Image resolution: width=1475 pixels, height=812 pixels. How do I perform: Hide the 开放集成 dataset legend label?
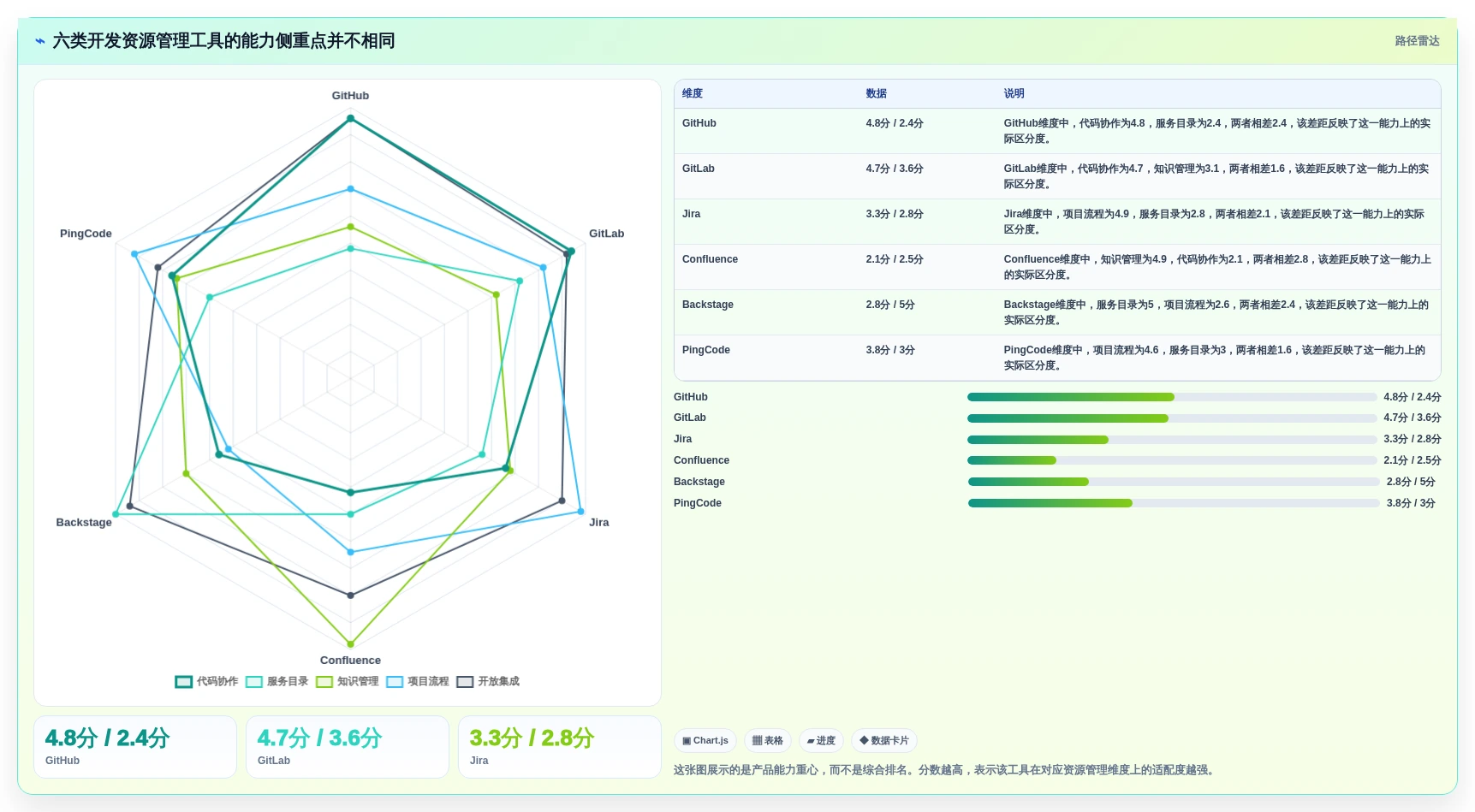coord(498,682)
